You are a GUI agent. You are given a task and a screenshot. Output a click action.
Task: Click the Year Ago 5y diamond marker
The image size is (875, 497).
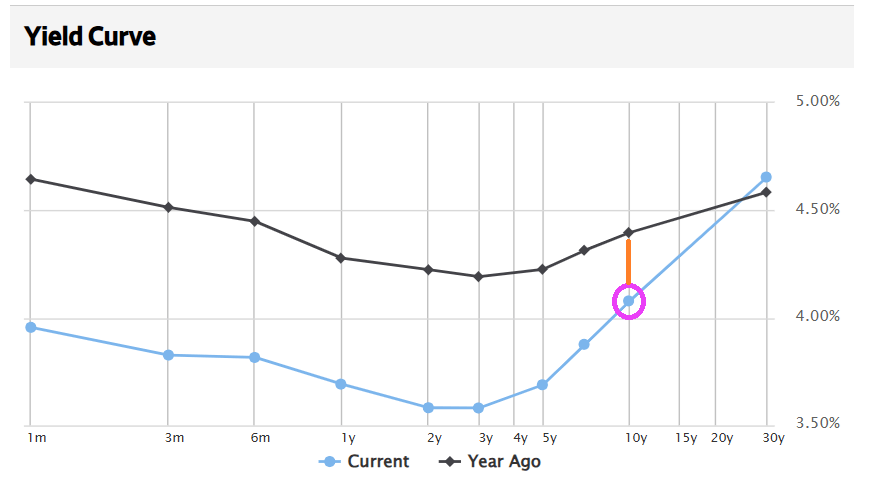point(543,269)
